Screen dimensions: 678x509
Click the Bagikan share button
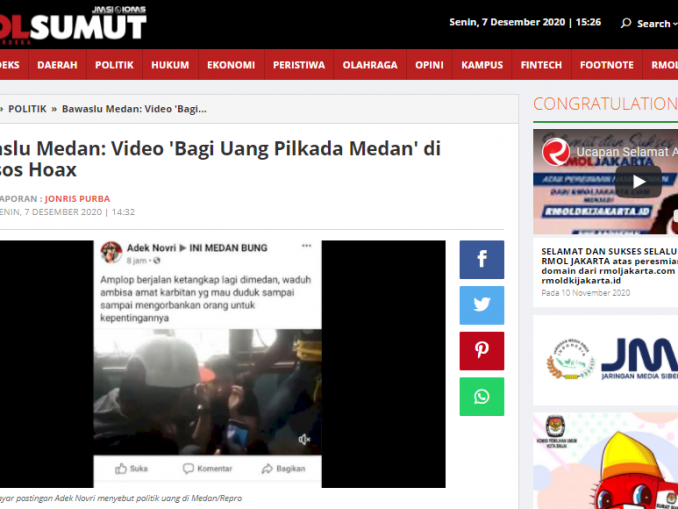pyautogui.click(x=284, y=468)
